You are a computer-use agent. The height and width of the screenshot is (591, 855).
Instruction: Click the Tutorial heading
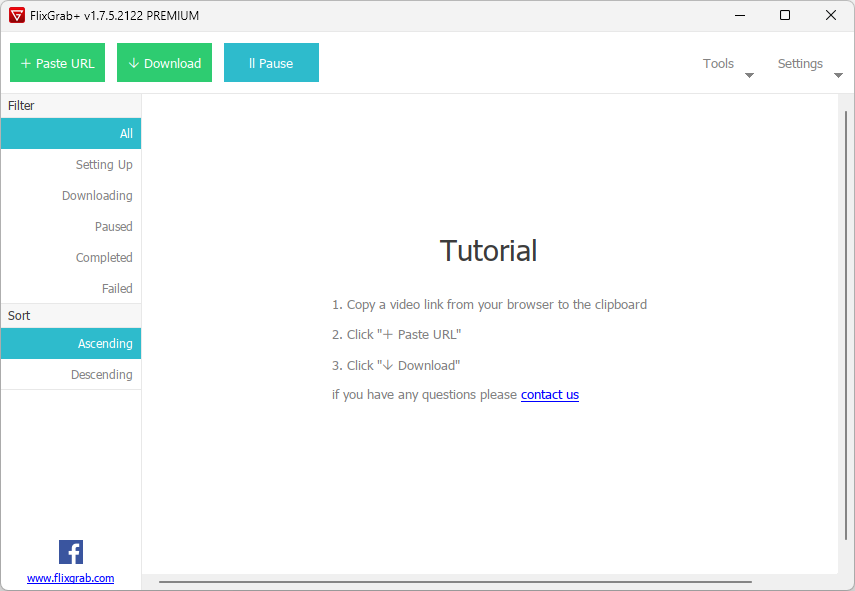click(489, 251)
